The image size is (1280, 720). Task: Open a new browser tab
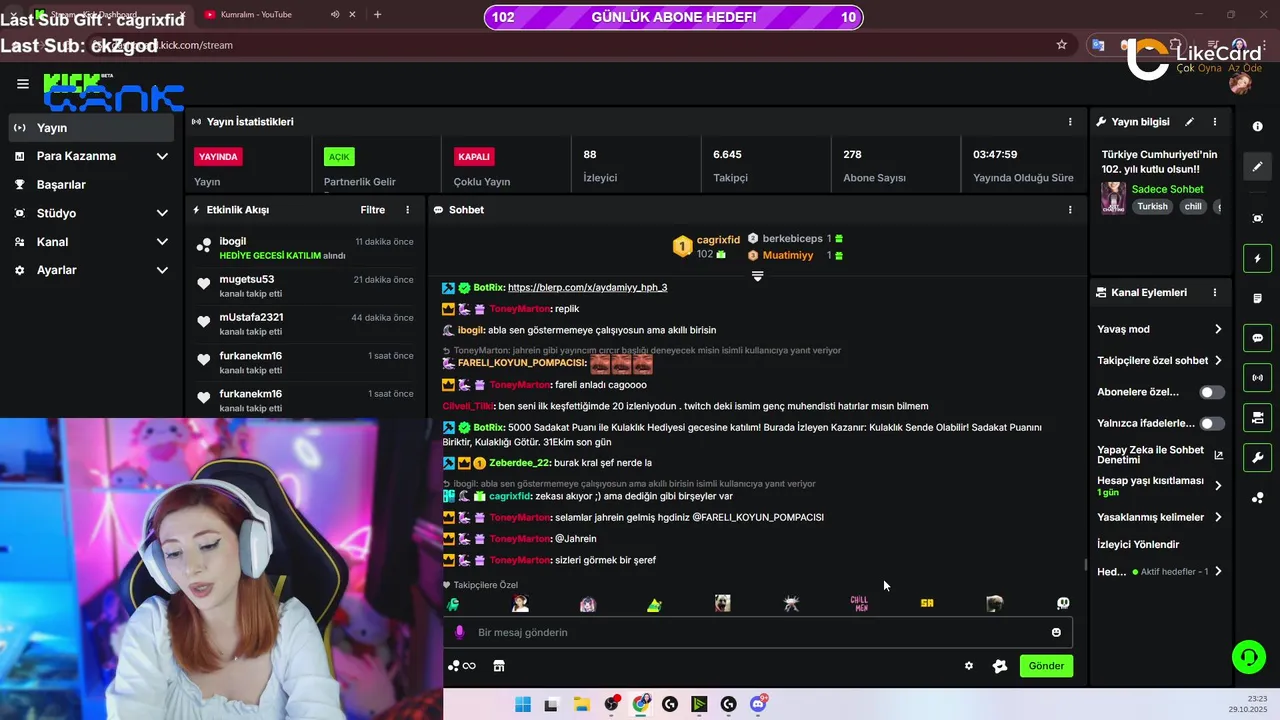pyautogui.click(x=377, y=15)
